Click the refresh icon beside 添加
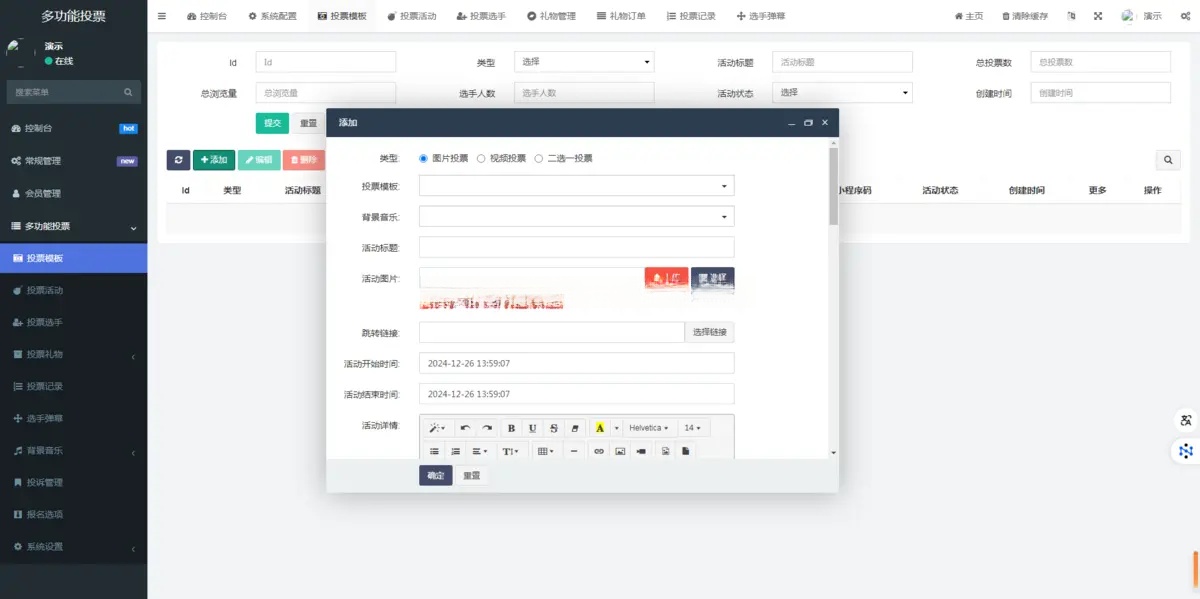 click(x=178, y=160)
